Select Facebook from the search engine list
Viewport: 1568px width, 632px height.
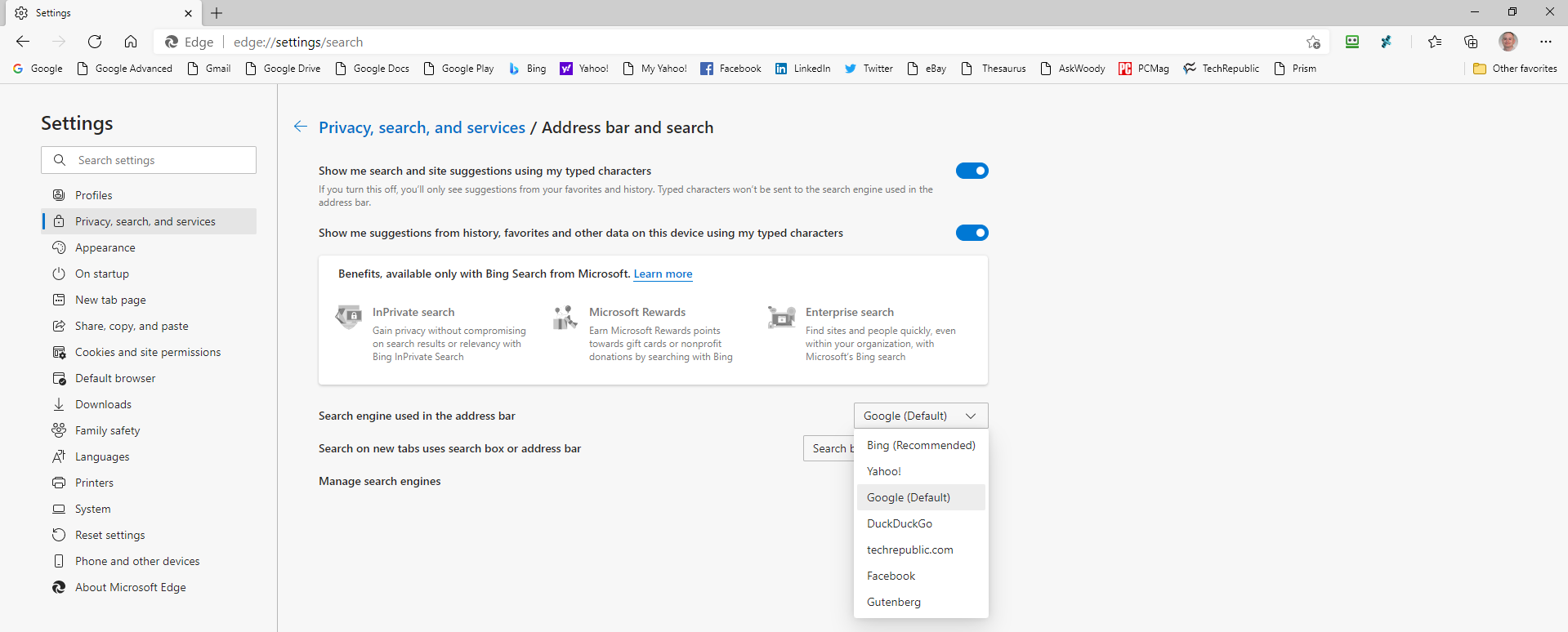pyautogui.click(x=921, y=576)
